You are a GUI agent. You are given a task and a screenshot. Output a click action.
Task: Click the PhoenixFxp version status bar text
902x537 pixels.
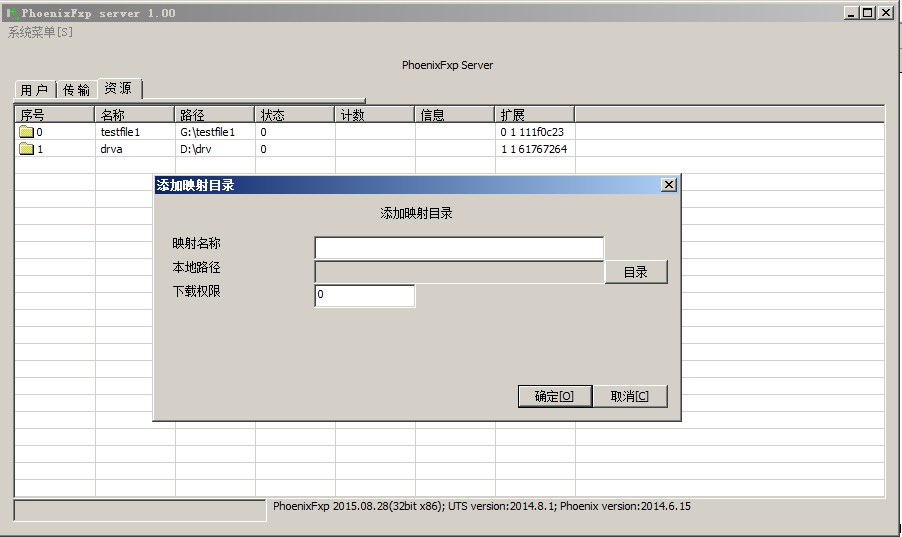482,506
